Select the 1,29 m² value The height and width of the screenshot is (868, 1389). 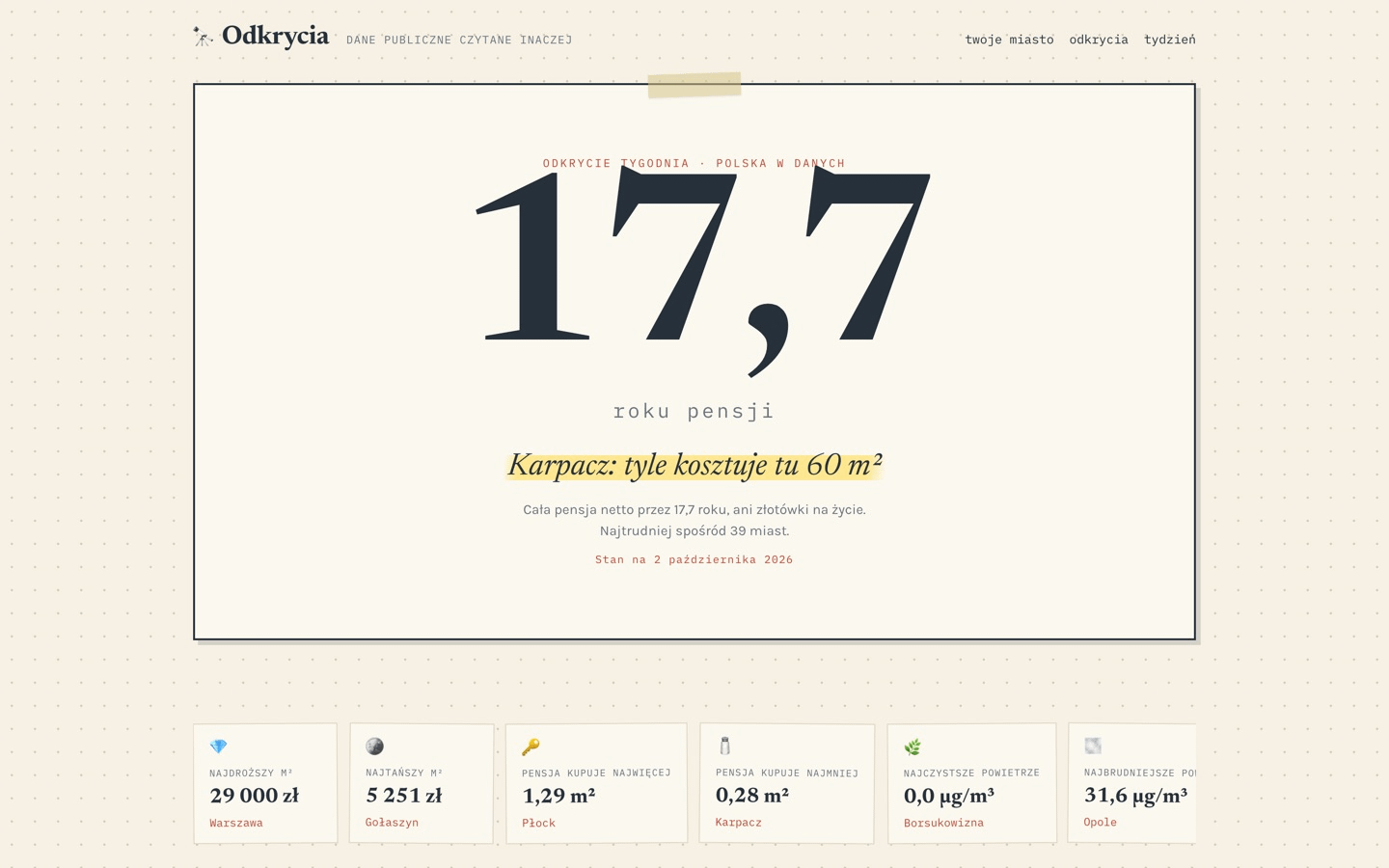coord(558,796)
